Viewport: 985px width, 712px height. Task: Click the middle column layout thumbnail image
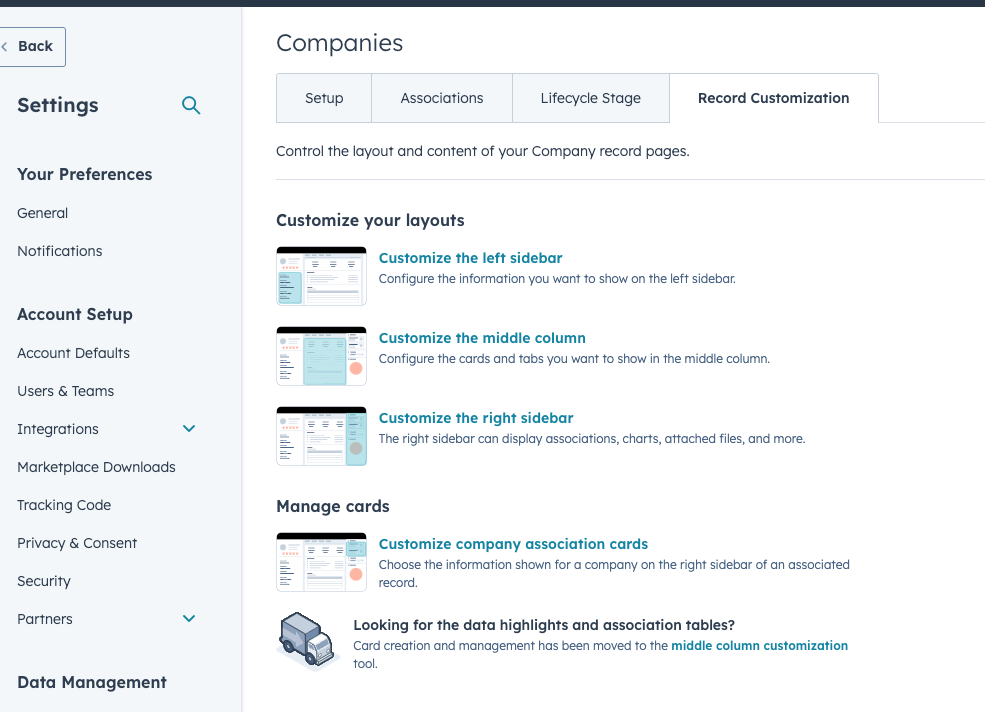pyautogui.click(x=321, y=355)
